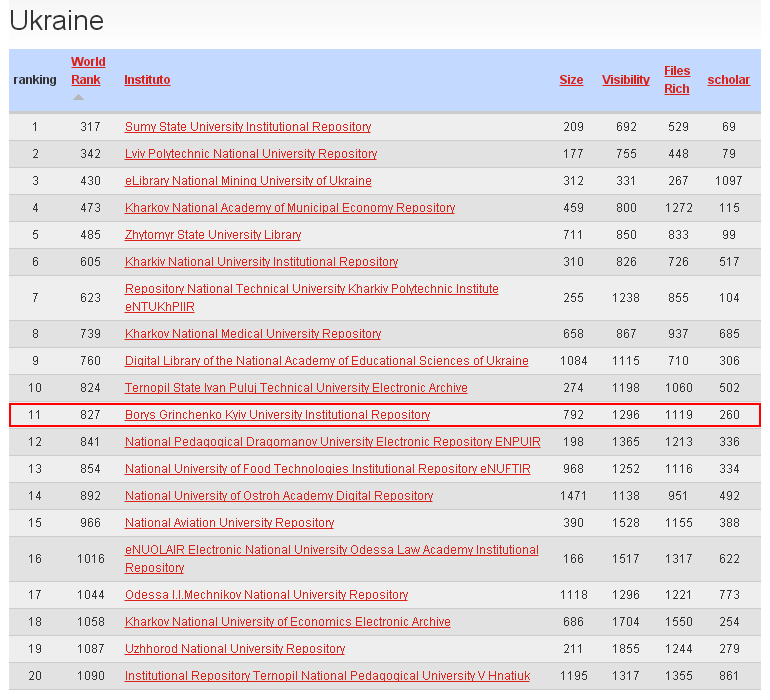The height and width of the screenshot is (700, 770).
Task: Open Kharkov National Academy of Municipal Economy Repository
Action: [x=290, y=208]
